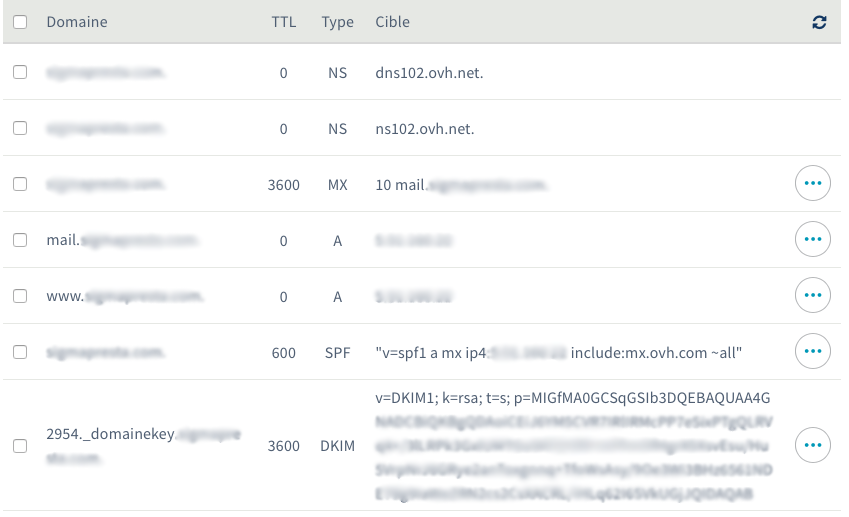The height and width of the screenshot is (517, 849).
Task: Check the dns102.ovh.net NS record row
Action: (x=20, y=72)
